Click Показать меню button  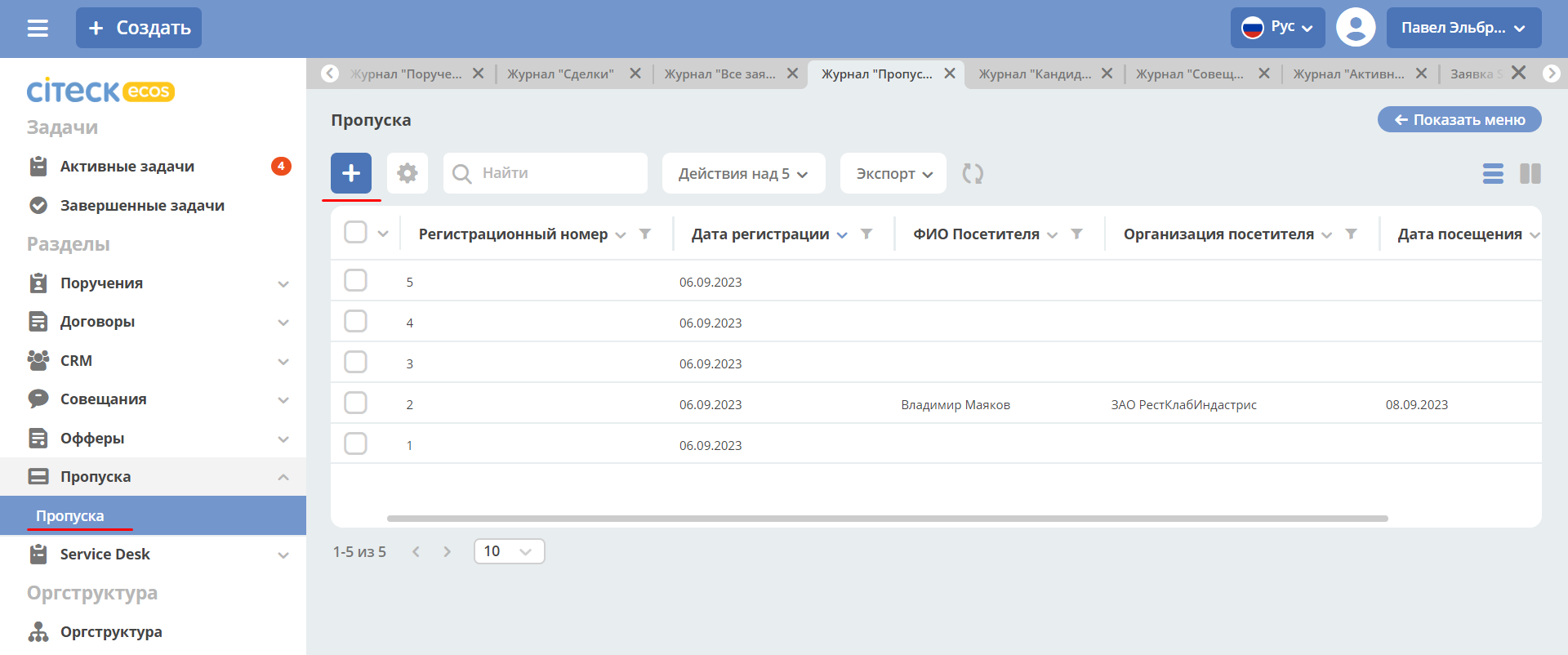1459,119
